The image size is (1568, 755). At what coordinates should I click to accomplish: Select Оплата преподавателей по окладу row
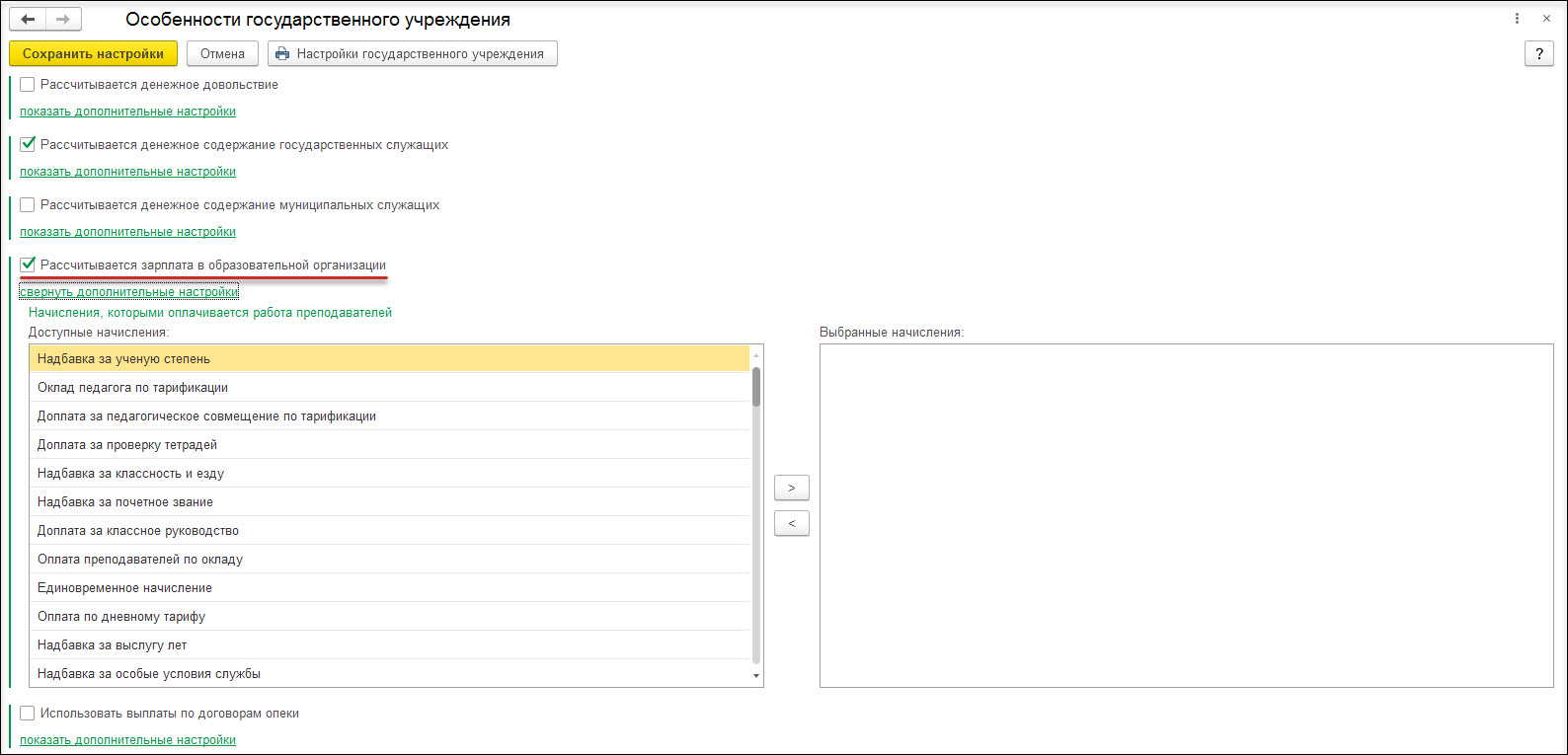point(390,560)
